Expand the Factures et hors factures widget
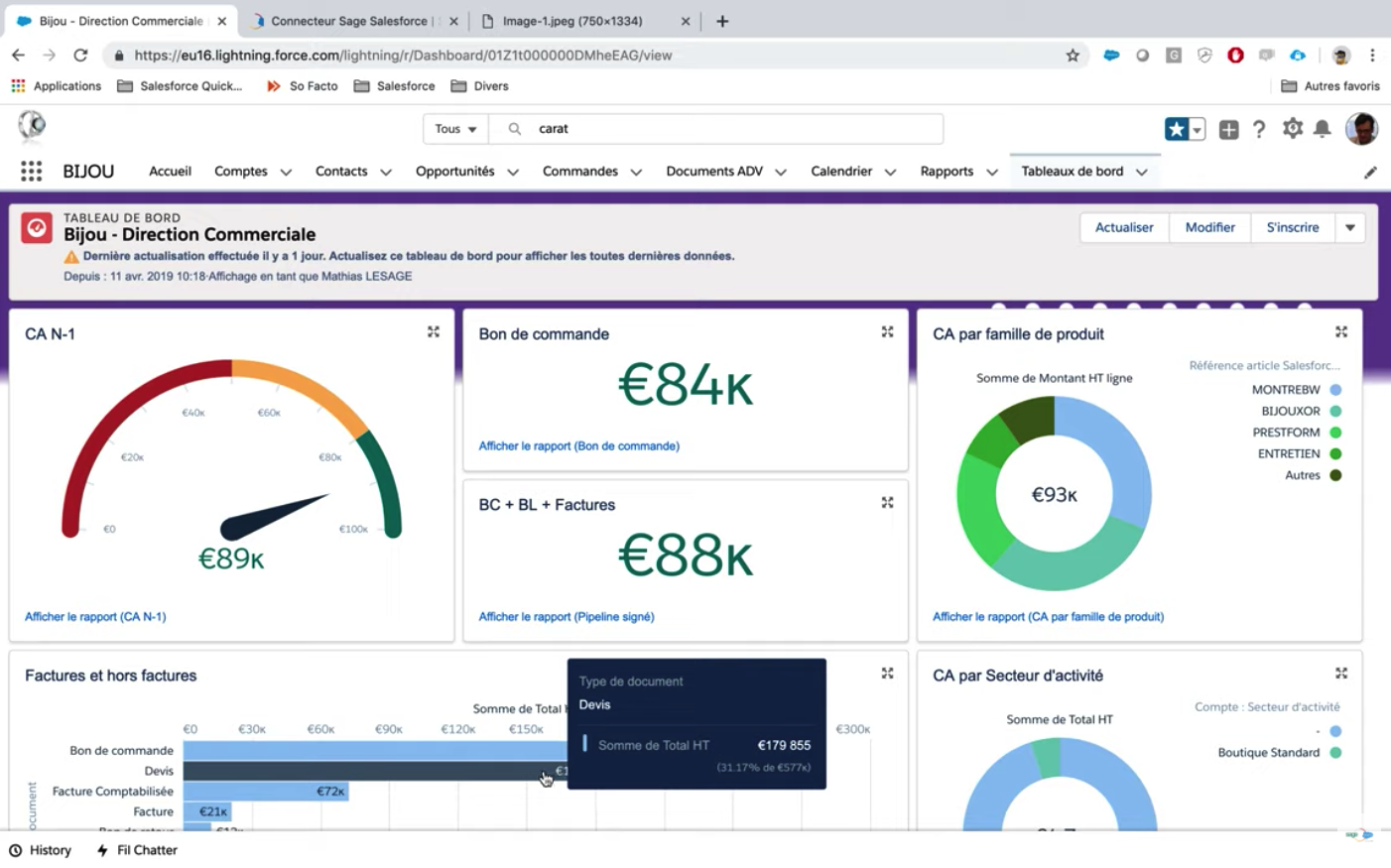 tap(887, 674)
